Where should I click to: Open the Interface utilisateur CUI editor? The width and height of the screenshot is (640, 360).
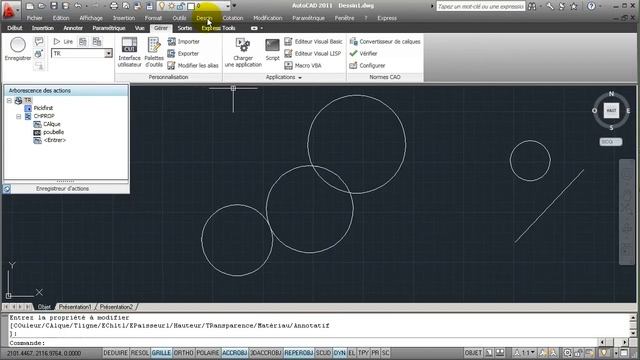[129, 52]
